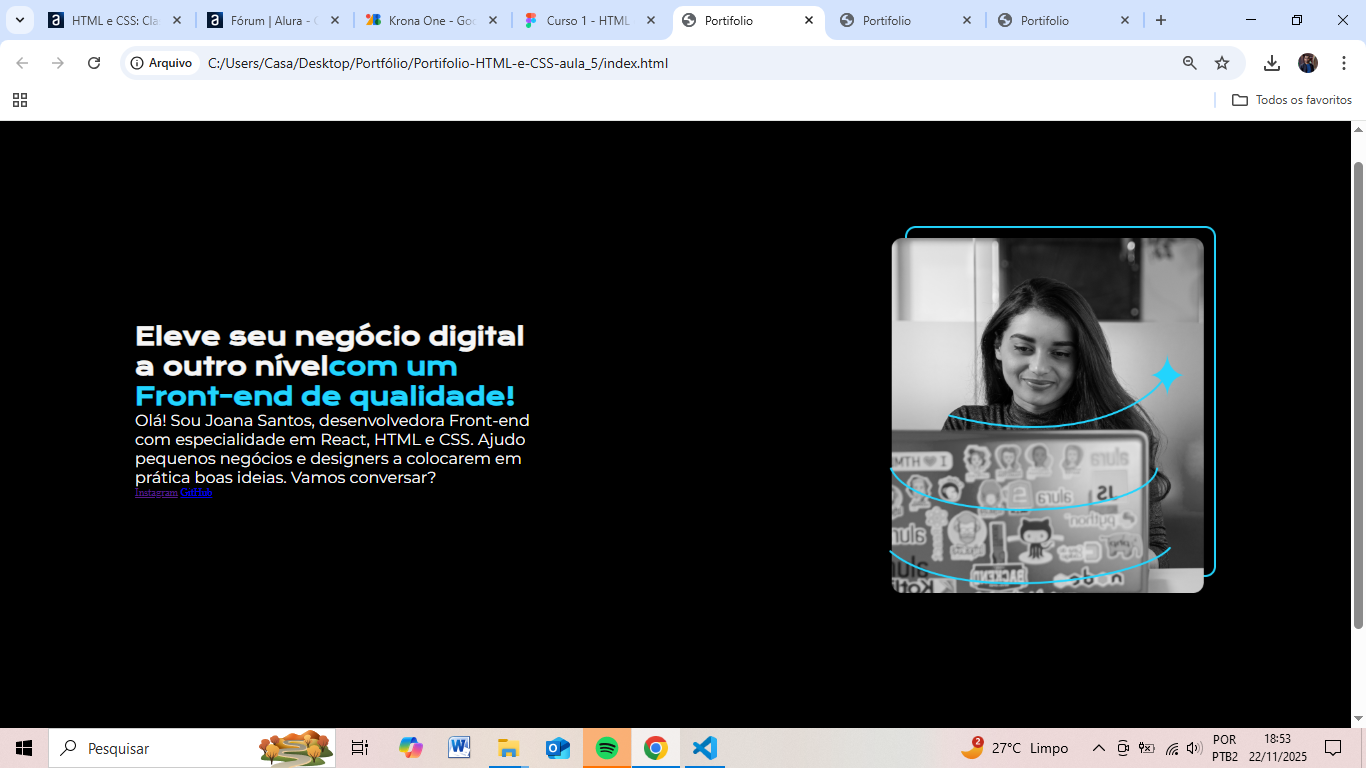This screenshot has height=768, width=1366.
Task: Open the volume speaker tray icon
Action: pyautogui.click(x=1194, y=748)
